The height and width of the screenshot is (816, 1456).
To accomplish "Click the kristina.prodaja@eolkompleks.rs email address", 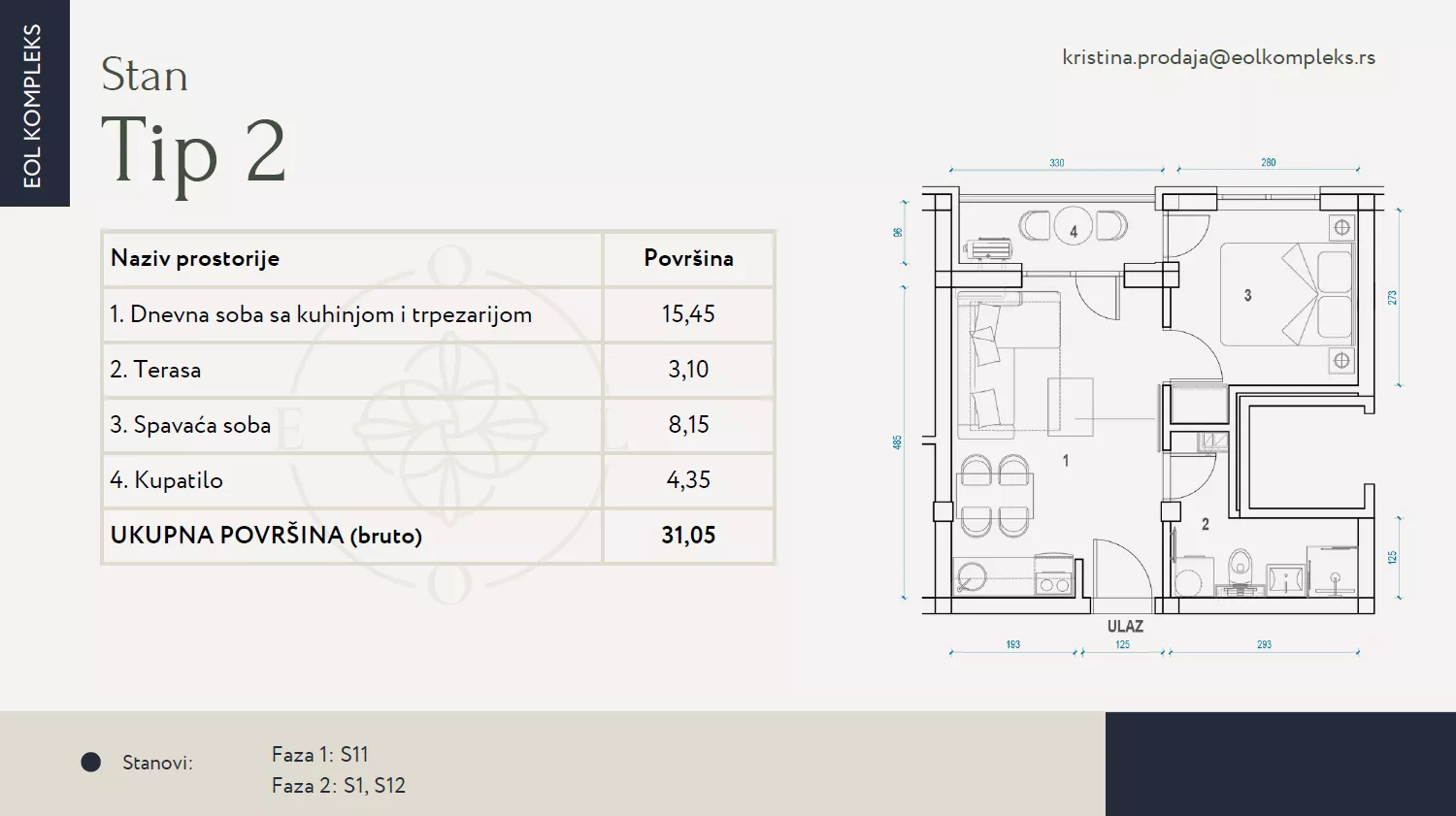I will click(1218, 57).
